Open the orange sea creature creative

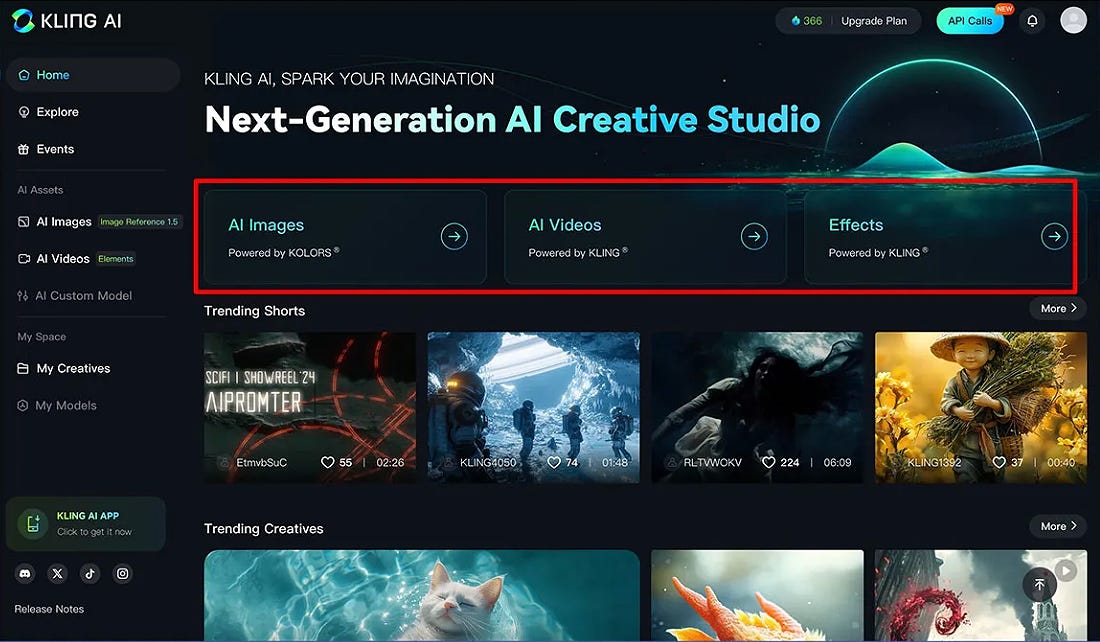click(x=758, y=595)
